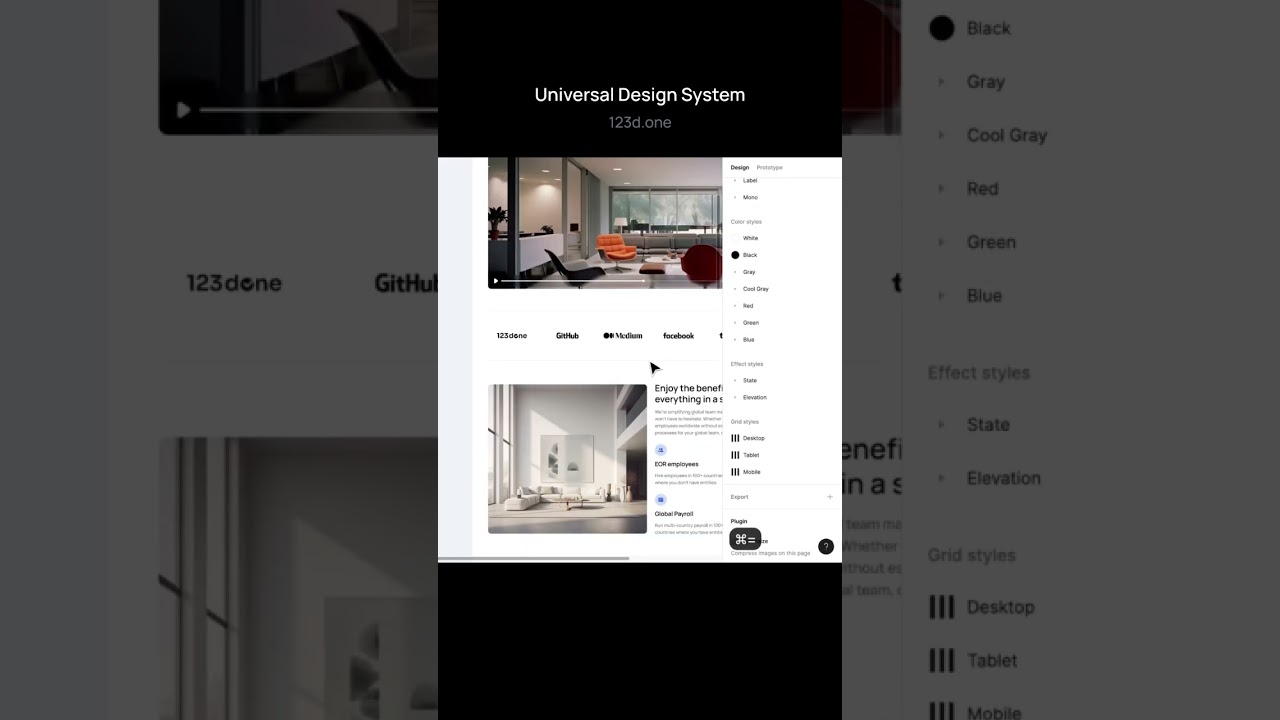Select the GitHub logo on canvas

[x=567, y=336]
